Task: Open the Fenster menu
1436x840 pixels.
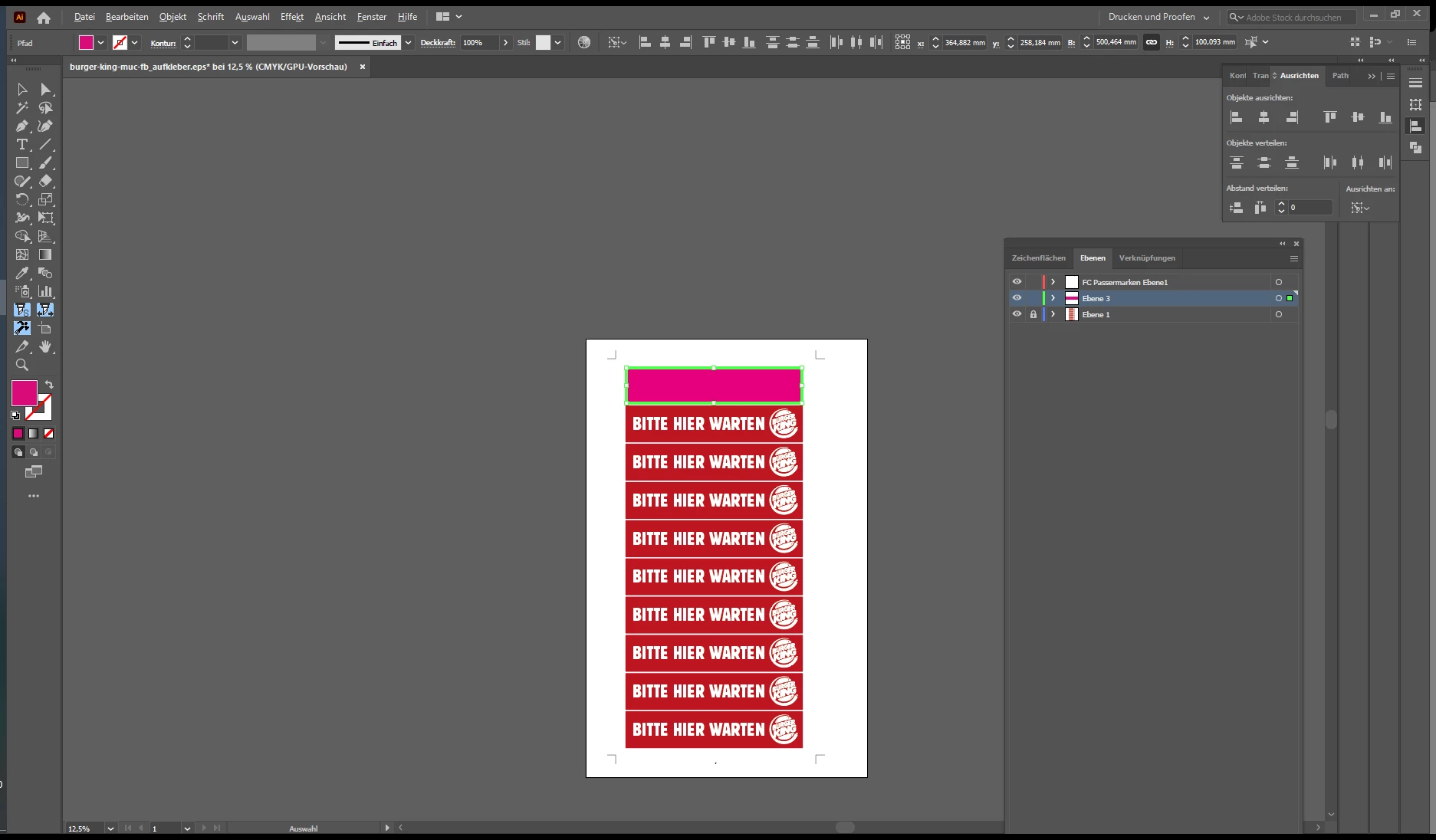Action: pyautogui.click(x=372, y=17)
